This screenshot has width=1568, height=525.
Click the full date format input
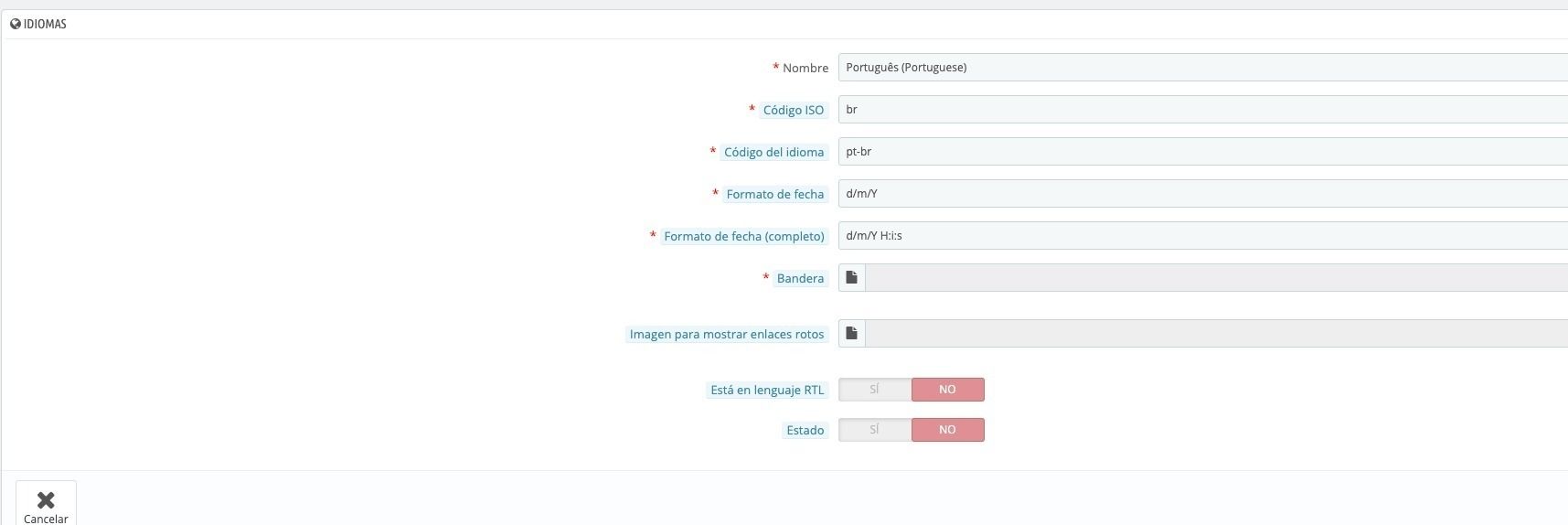pos(1203,235)
